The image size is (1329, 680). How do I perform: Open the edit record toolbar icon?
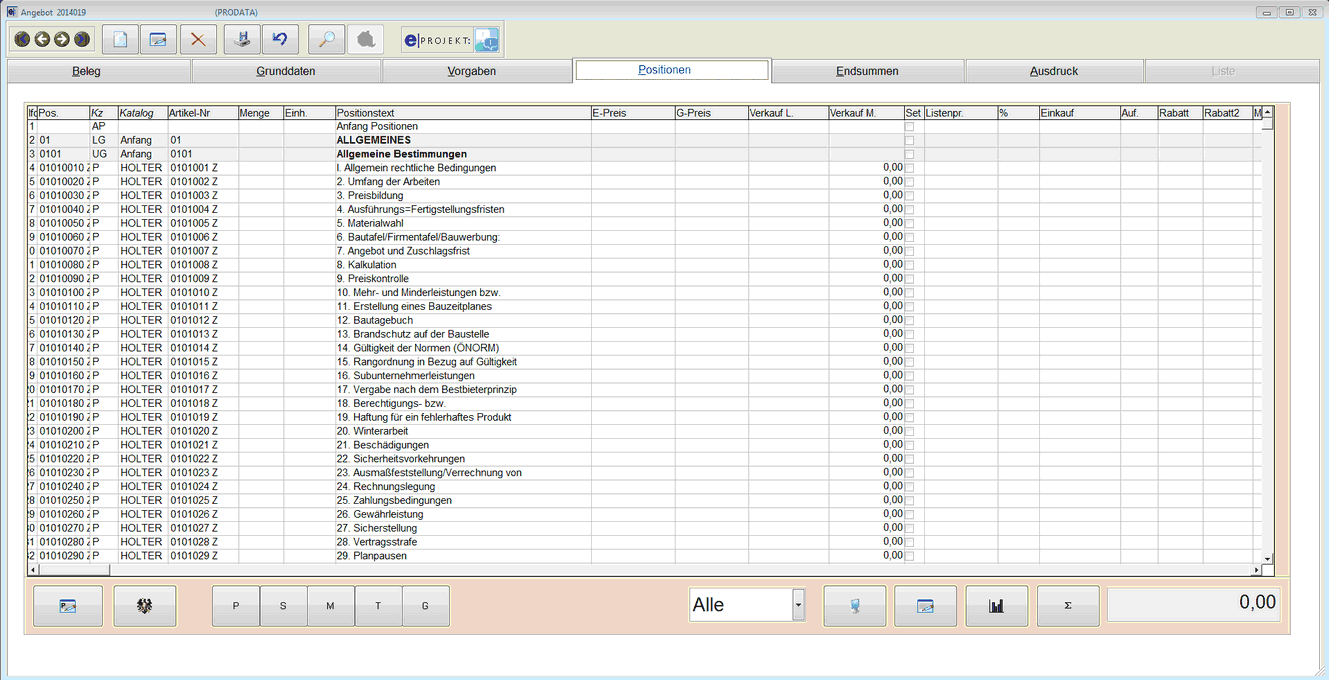tap(158, 39)
